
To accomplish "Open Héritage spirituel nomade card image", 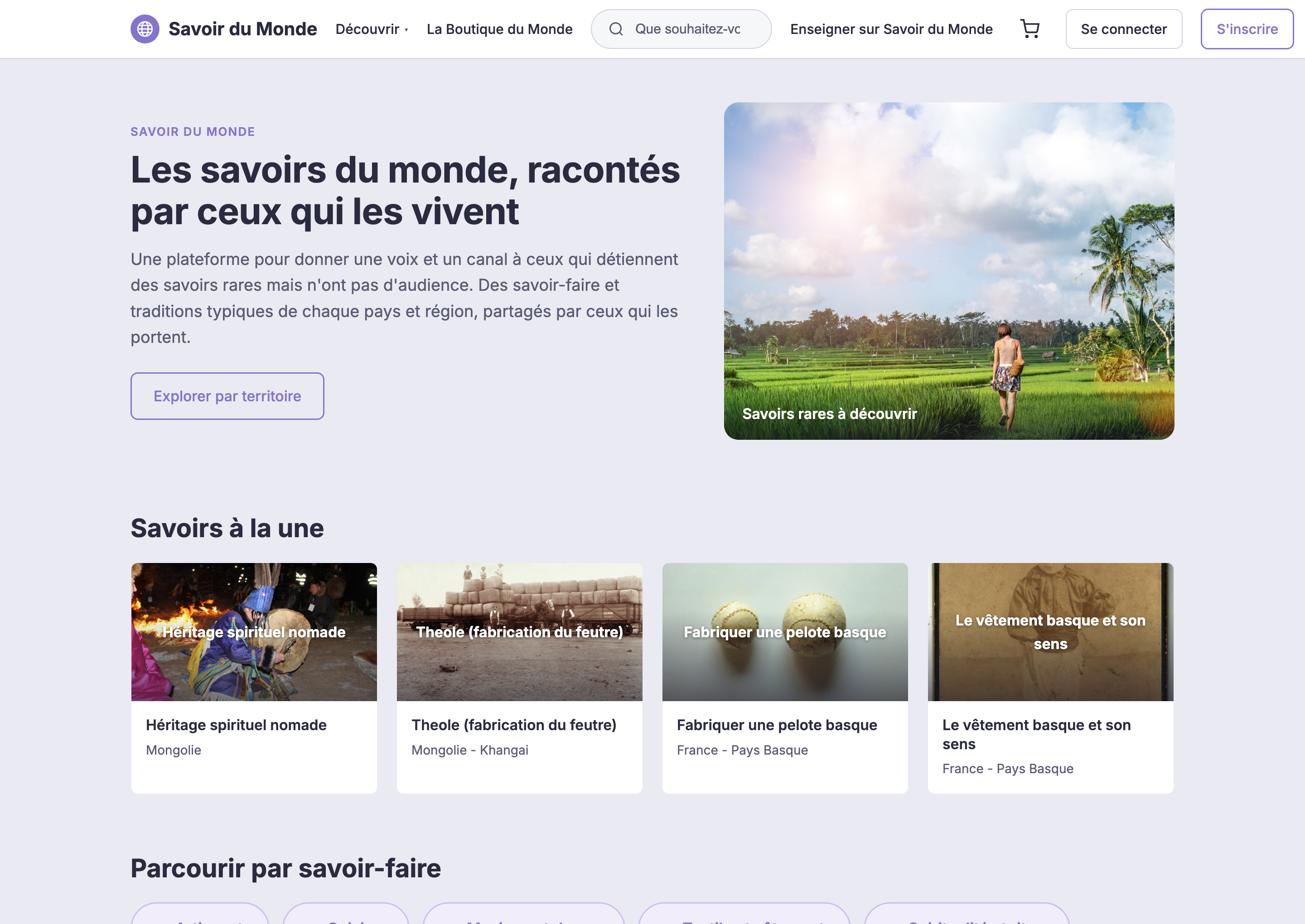I will pyautogui.click(x=254, y=632).
